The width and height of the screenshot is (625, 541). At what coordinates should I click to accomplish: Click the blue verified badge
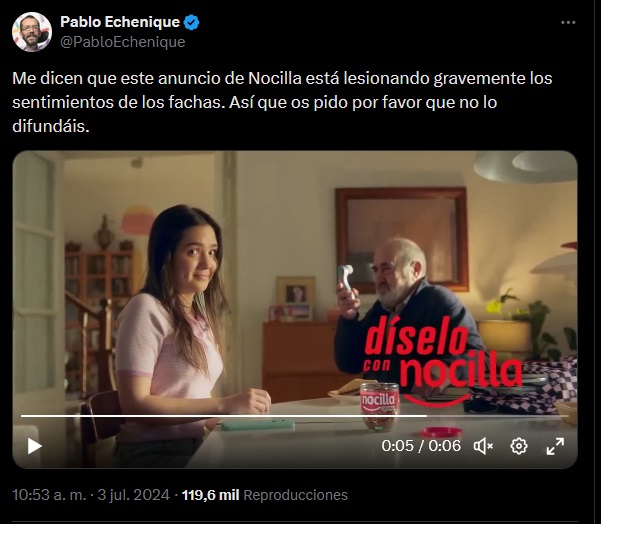191,22
